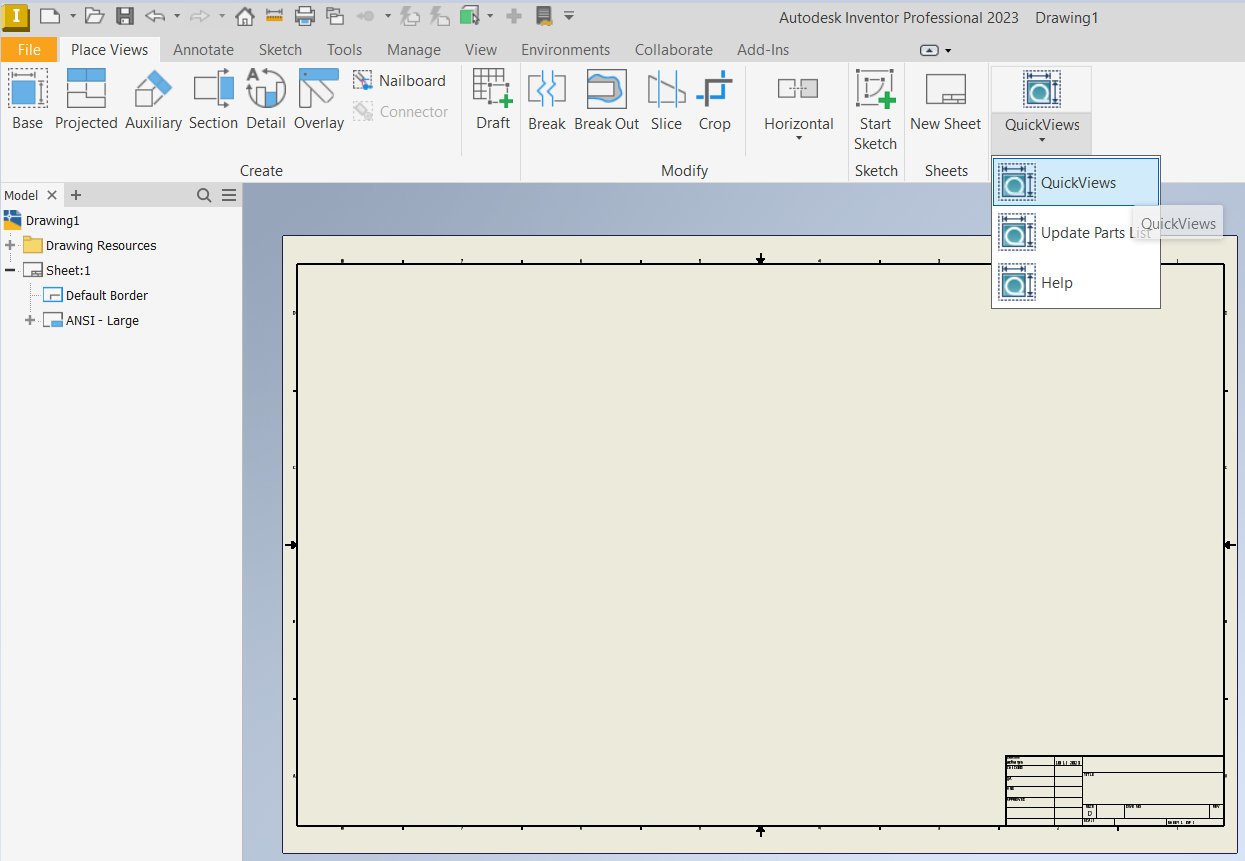Viewport: 1245px width, 861px height.
Task: Activate the Section view tool
Action: [x=213, y=99]
